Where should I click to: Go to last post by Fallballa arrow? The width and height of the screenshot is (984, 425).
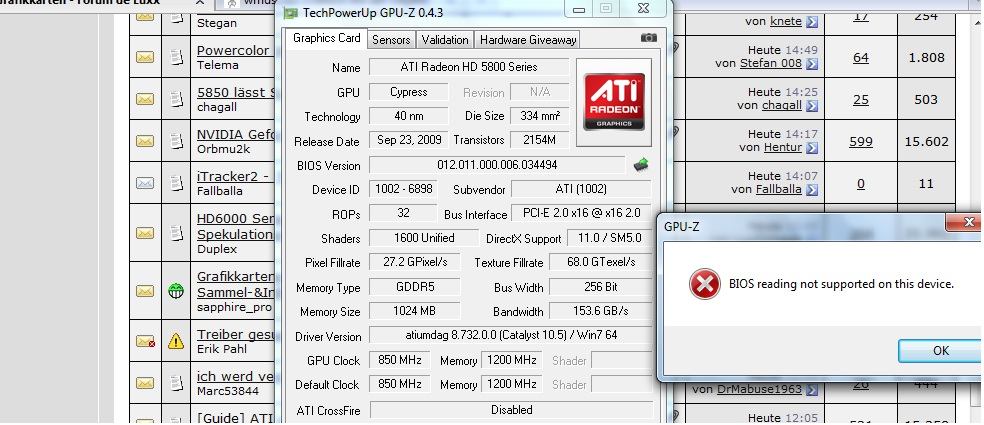click(812, 190)
